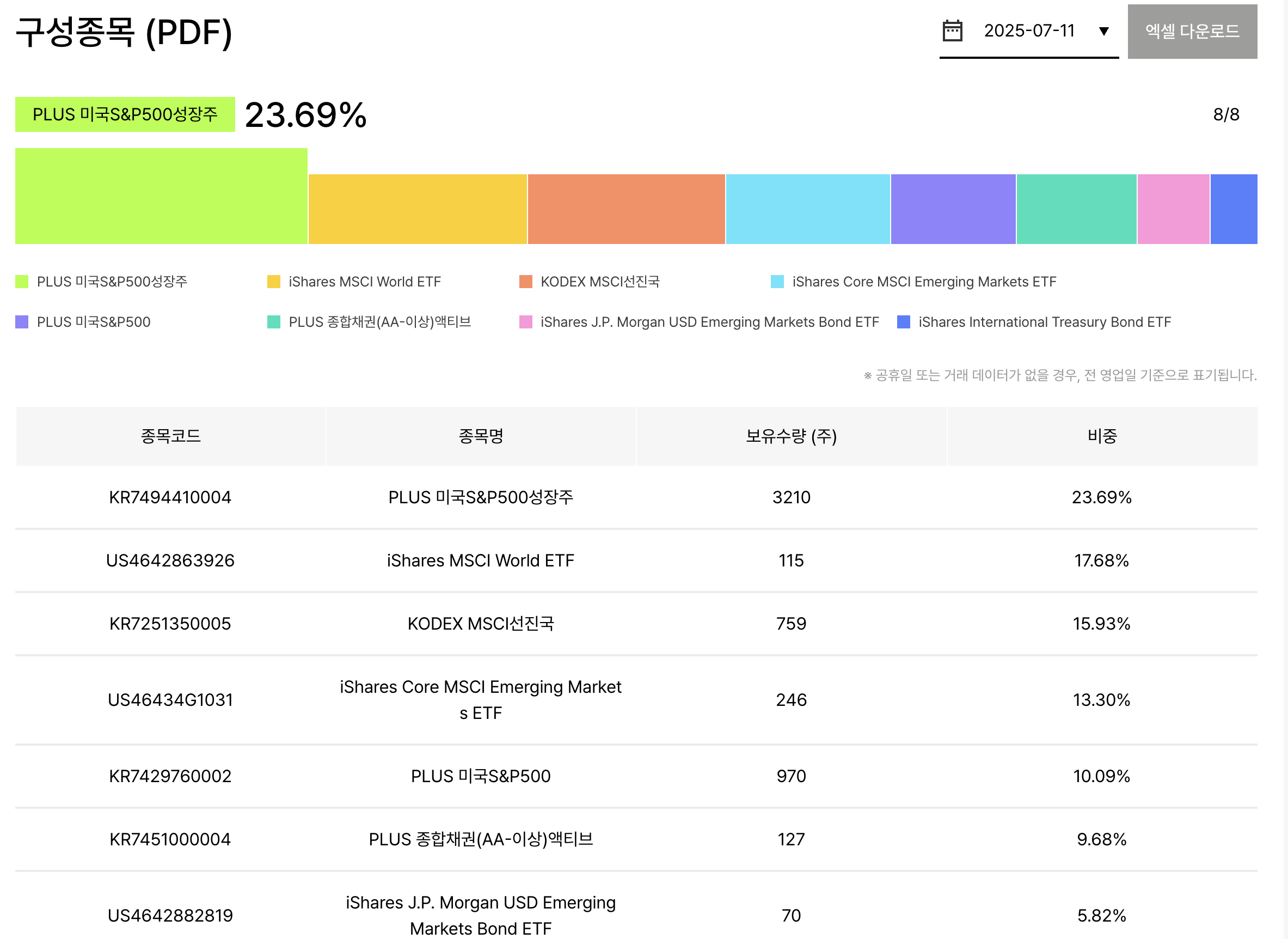Select the teal 종합채권 bar segment
Screen dimensions: 1288x939
(1076, 209)
